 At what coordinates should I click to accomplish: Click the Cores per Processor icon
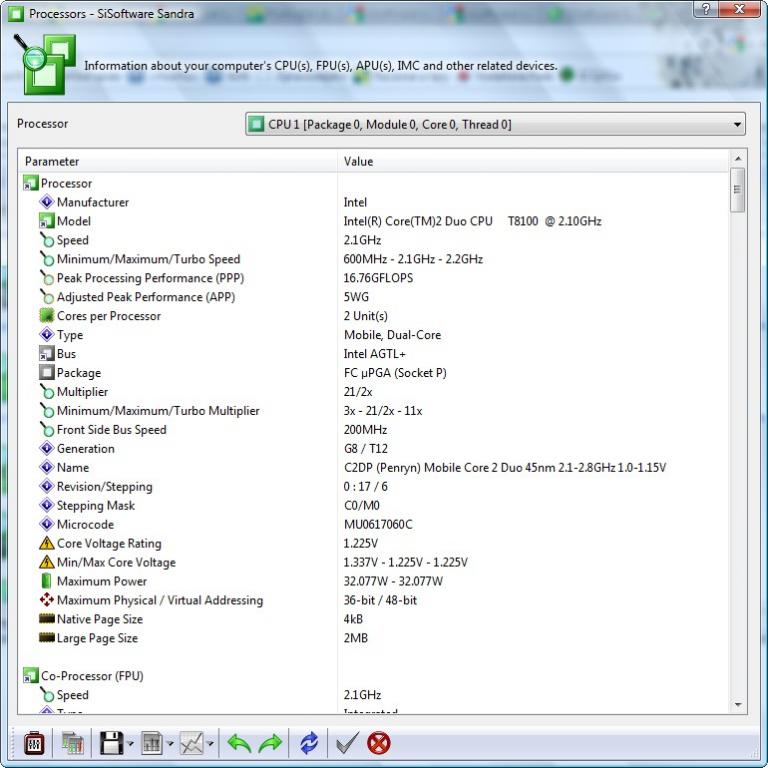pos(47,316)
